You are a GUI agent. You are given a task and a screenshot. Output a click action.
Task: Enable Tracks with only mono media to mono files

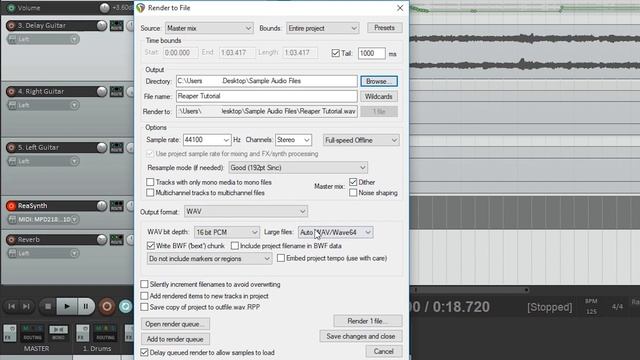[x=150, y=182]
